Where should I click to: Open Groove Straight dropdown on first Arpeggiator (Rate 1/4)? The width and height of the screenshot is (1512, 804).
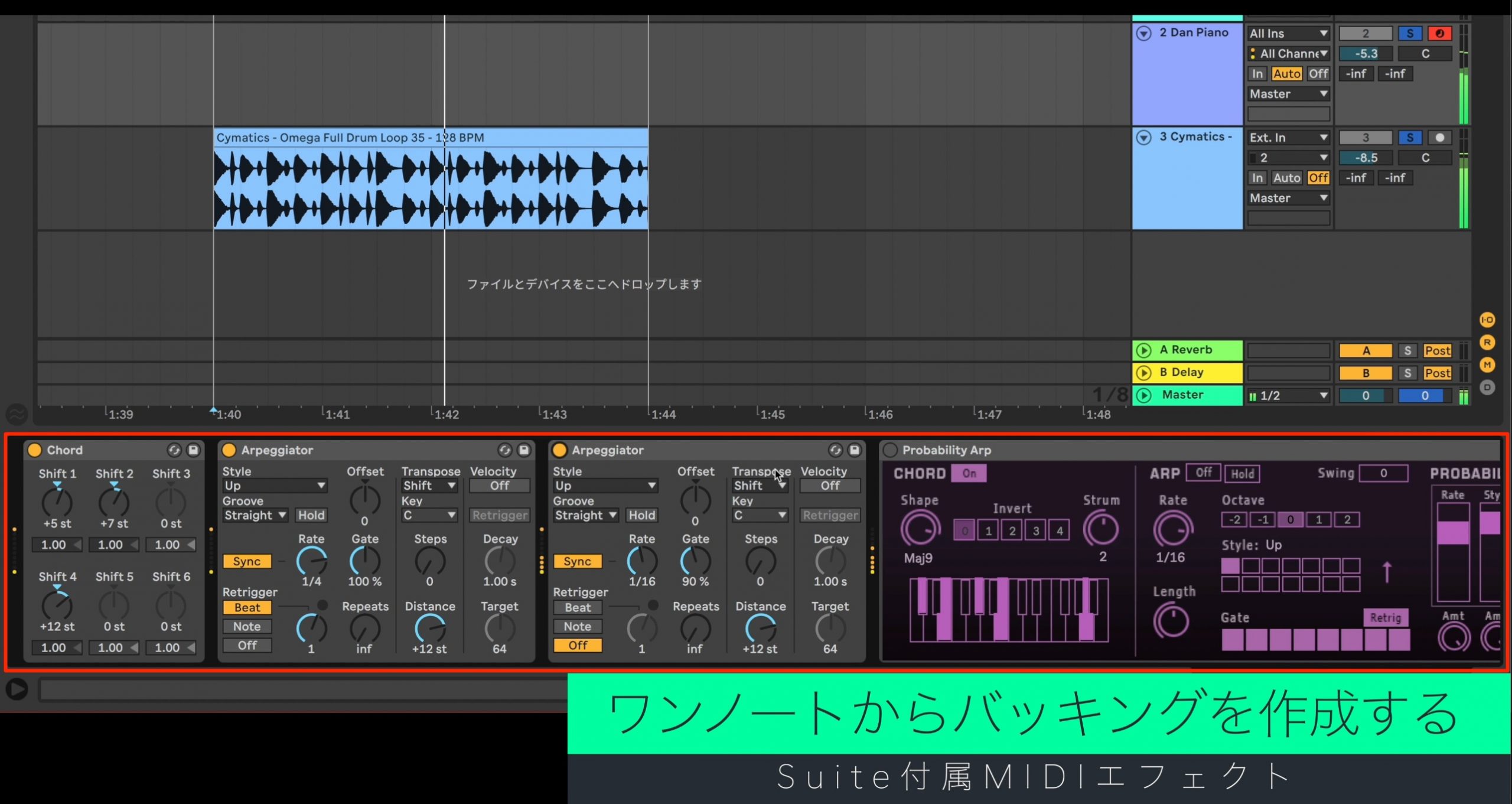pyautogui.click(x=255, y=515)
